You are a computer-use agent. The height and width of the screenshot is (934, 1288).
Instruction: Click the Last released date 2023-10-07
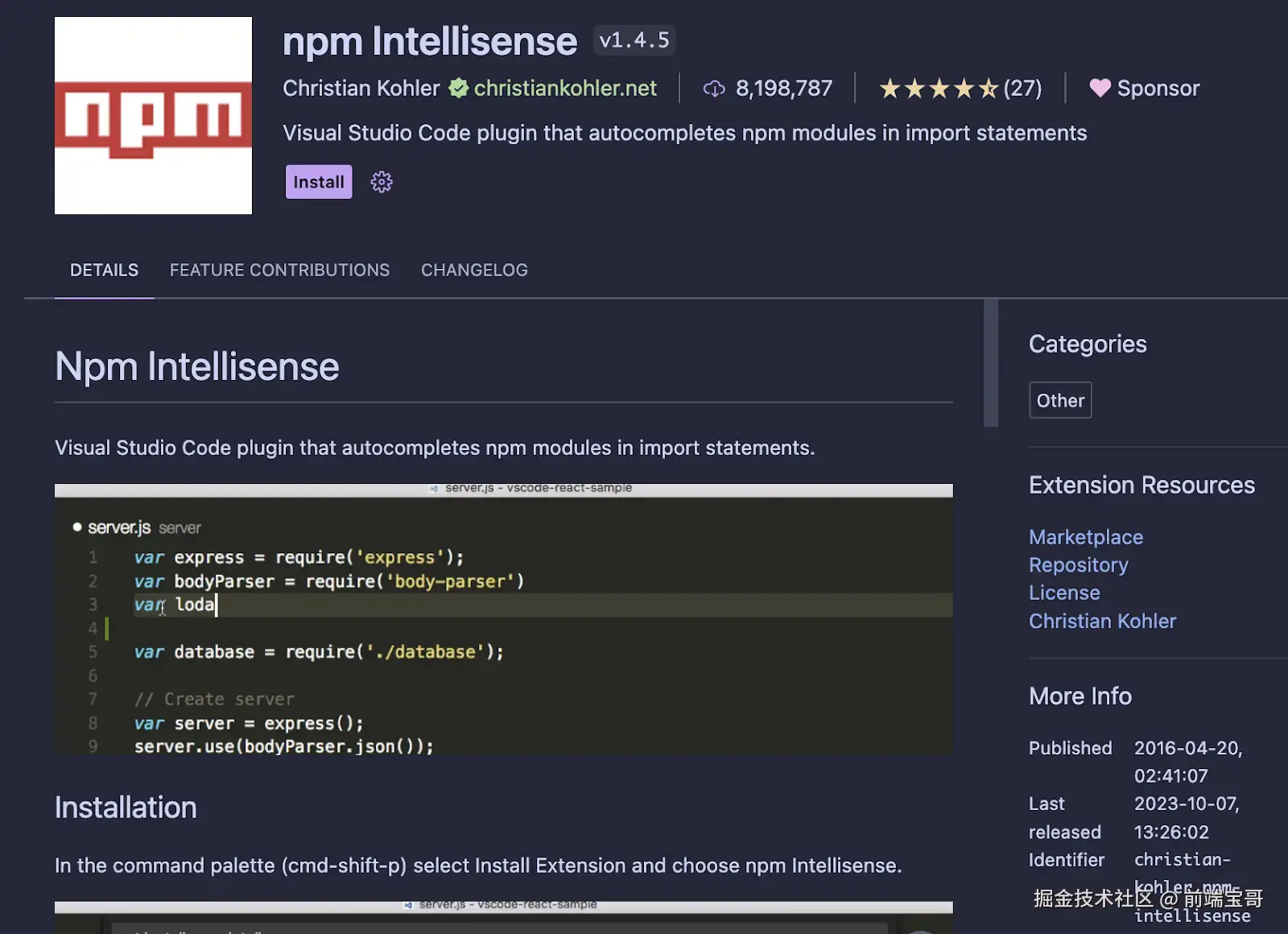point(1187,818)
